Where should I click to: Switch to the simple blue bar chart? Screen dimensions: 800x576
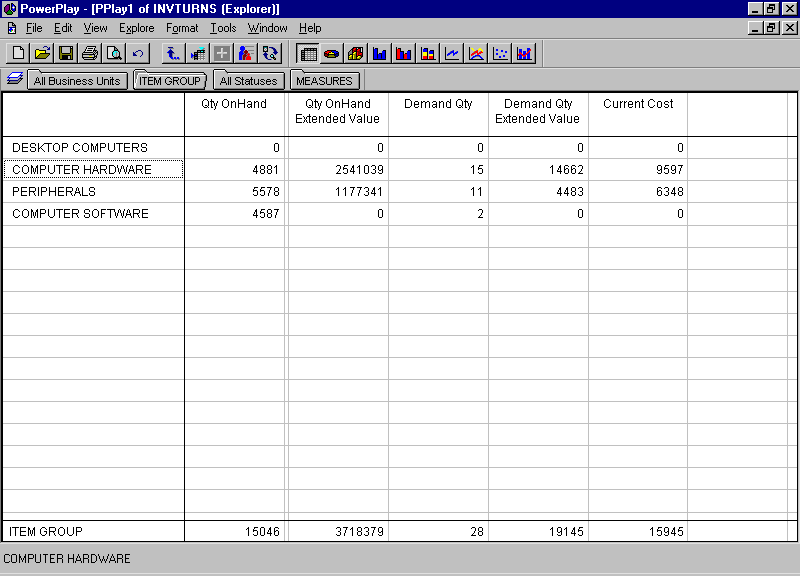pos(380,53)
